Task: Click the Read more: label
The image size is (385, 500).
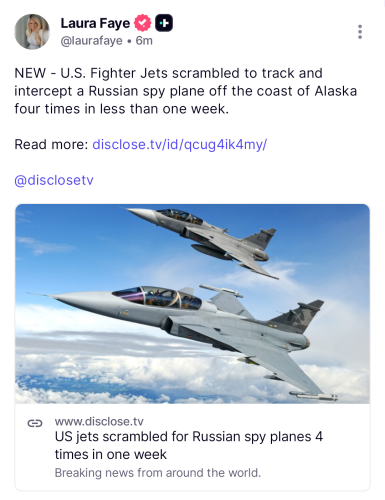Action: click(x=51, y=145)
